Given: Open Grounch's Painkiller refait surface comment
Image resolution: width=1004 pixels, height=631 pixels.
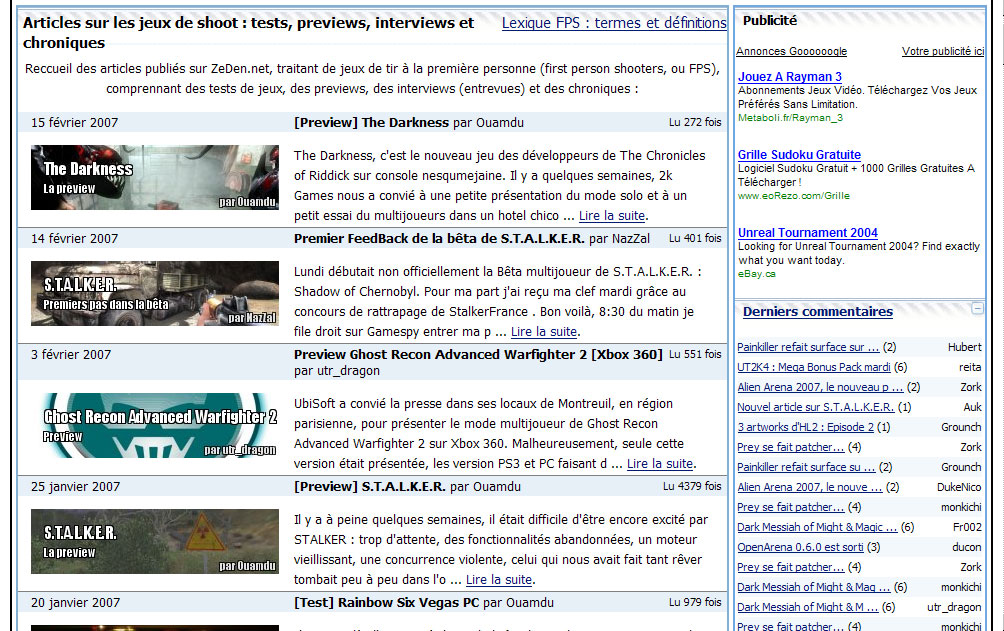Looking at the screenshot, I should (806, 467).
